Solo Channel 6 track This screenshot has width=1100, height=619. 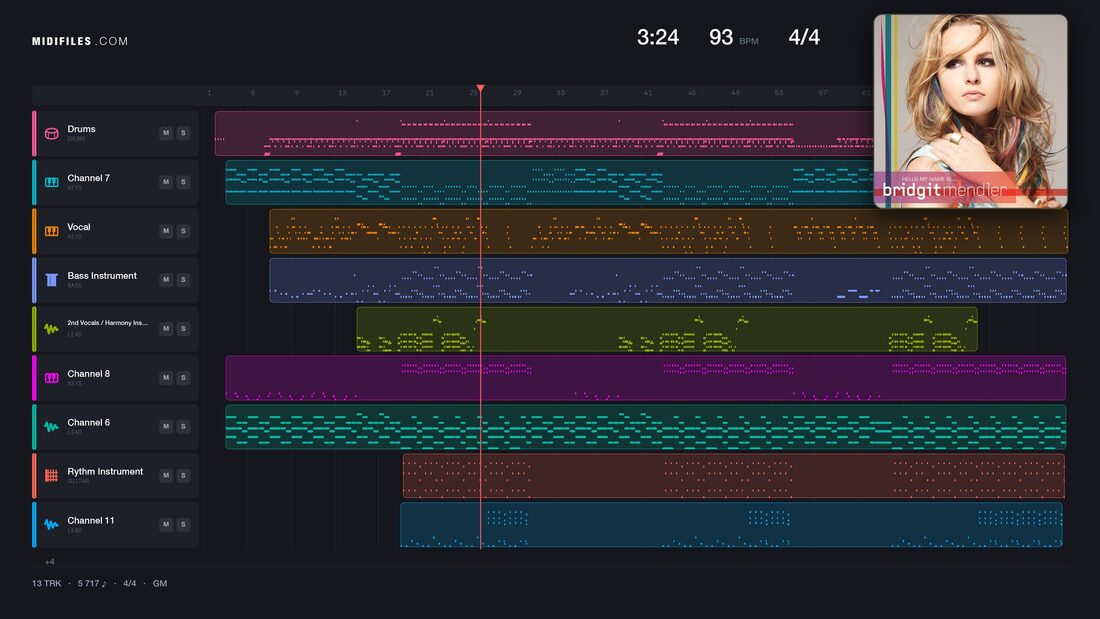[183, 426]
